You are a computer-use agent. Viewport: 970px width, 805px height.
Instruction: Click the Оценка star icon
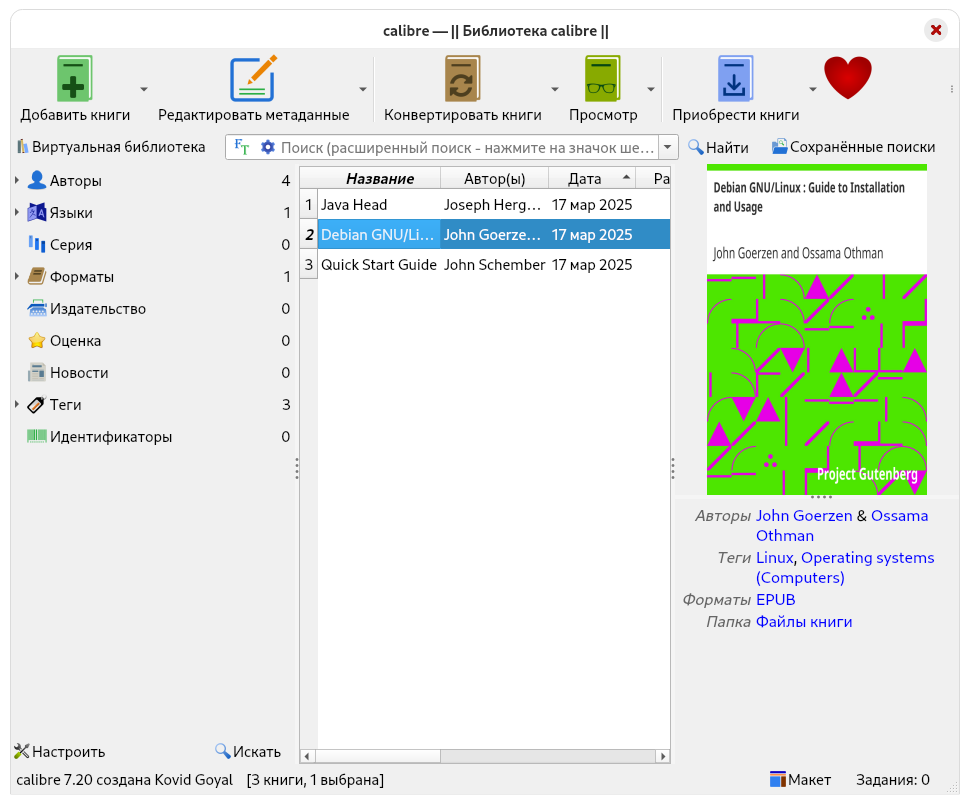pyautogui.click(x=37, y=340)
